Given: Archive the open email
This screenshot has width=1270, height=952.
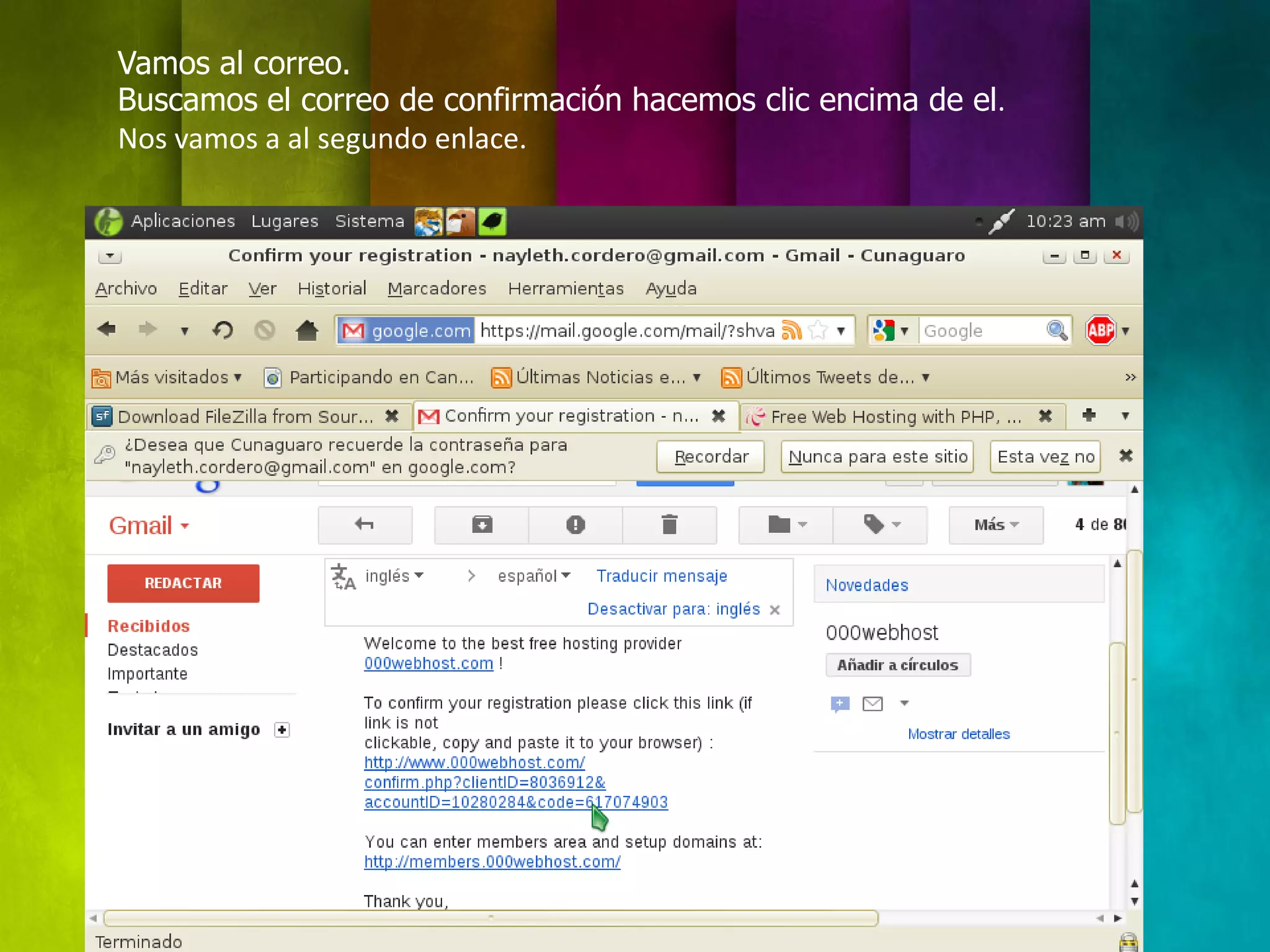Looking at the screenshot, I should pyautogui.click(x=482, y=525).
